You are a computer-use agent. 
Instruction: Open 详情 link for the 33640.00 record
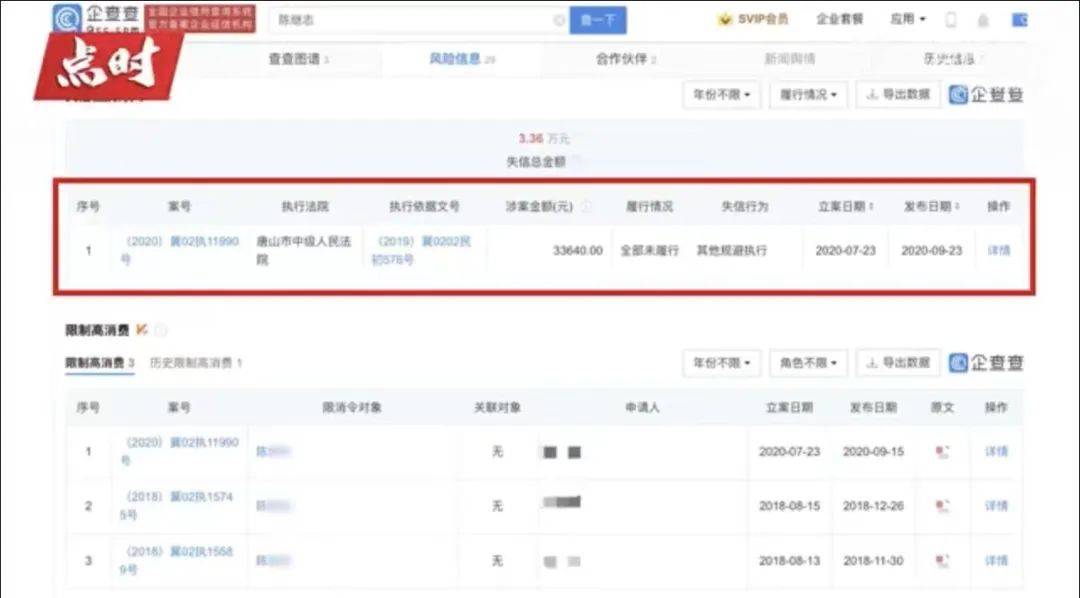pyautogui.click(x=998, y=250)
